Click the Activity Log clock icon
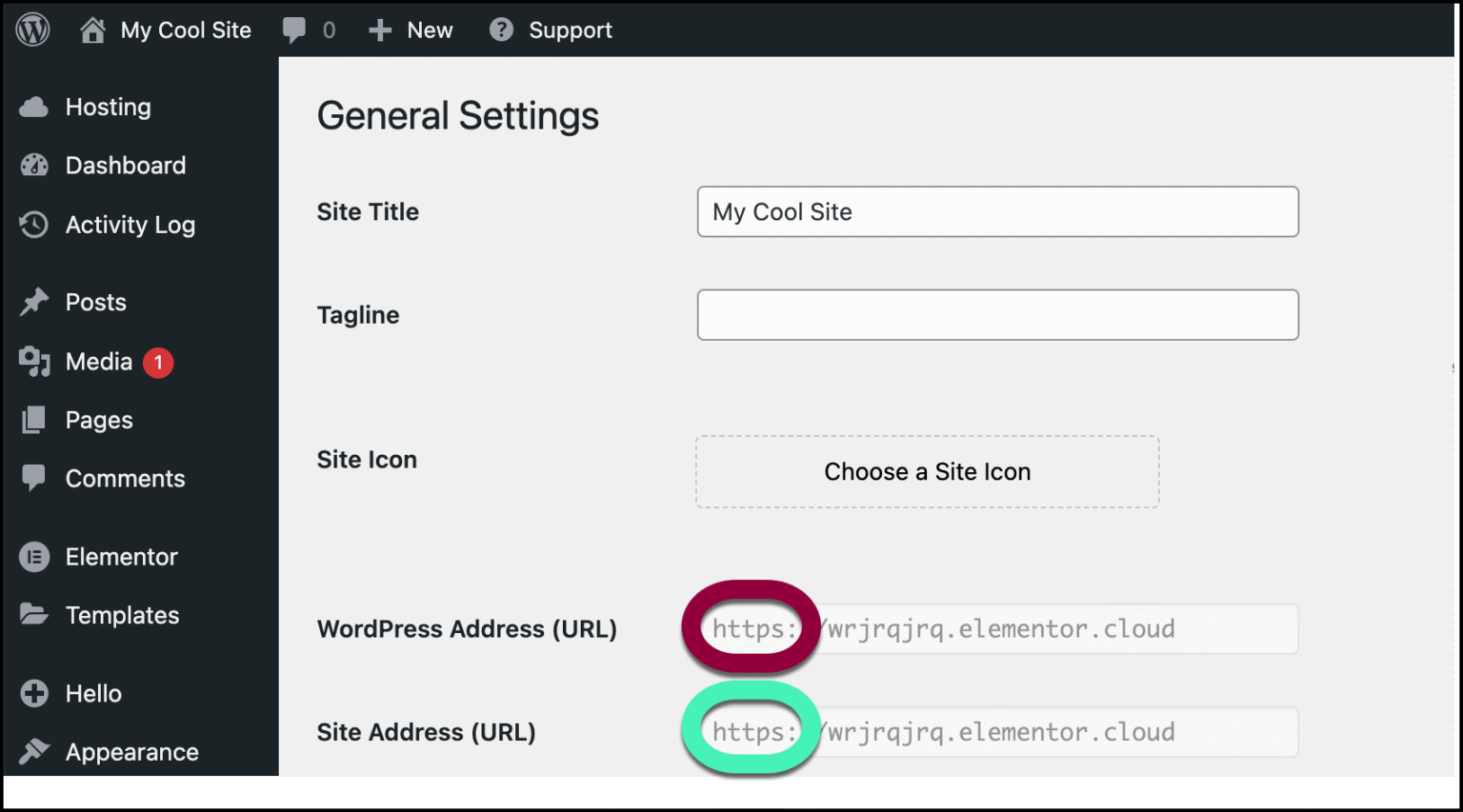This screenshot has width=1463, height=812. click(x=34, y=225)
